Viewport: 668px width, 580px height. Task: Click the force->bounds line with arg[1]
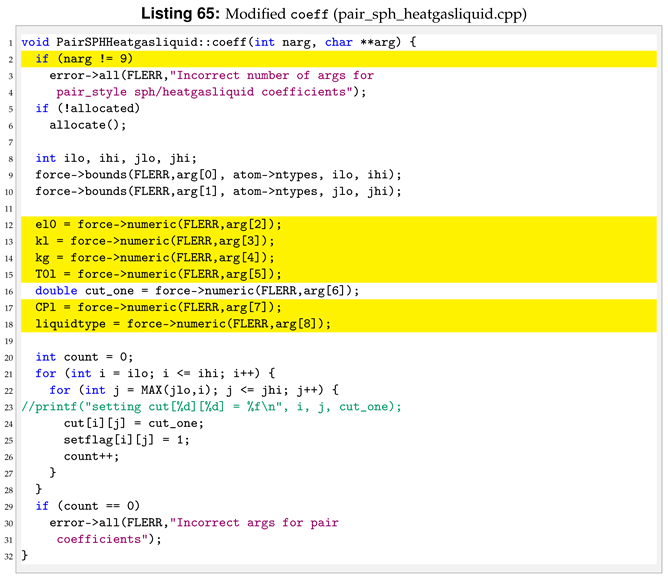[x=218, y=191]
